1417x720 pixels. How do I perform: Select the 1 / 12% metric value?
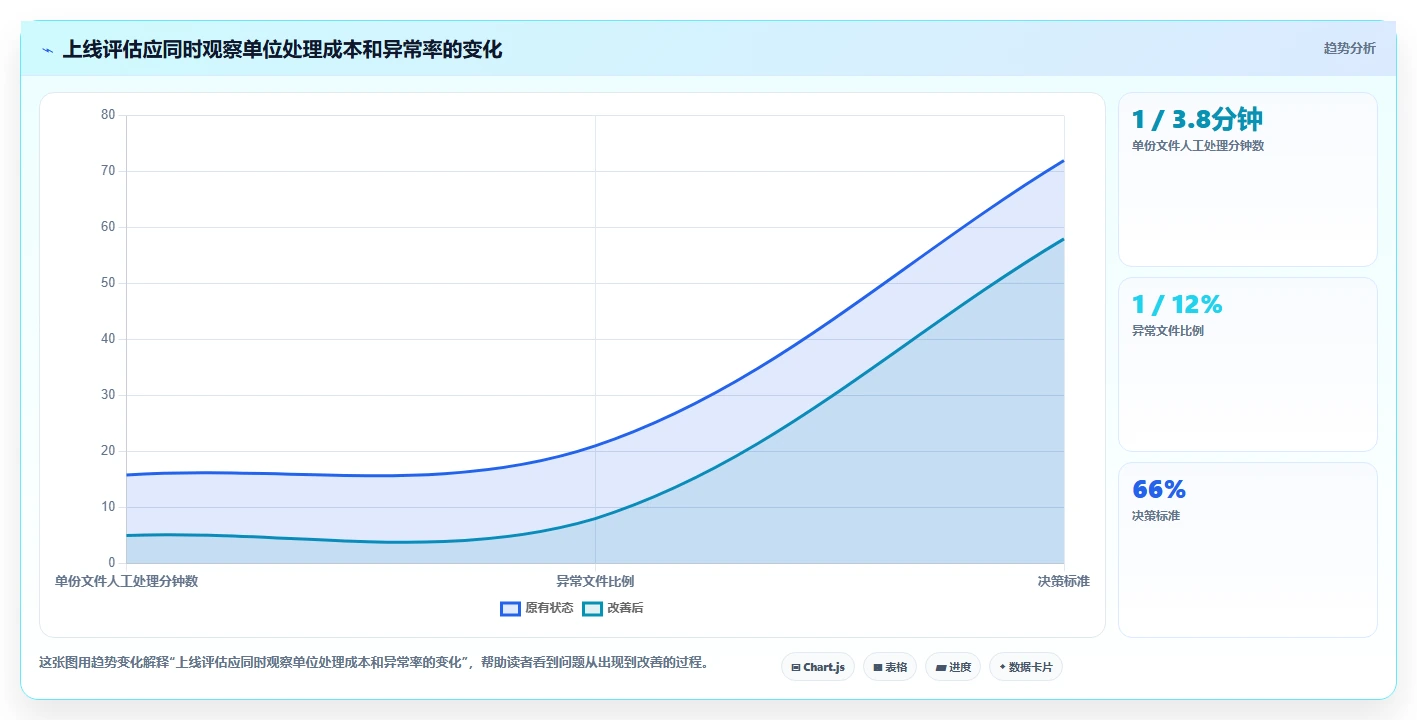(1177, 304)
